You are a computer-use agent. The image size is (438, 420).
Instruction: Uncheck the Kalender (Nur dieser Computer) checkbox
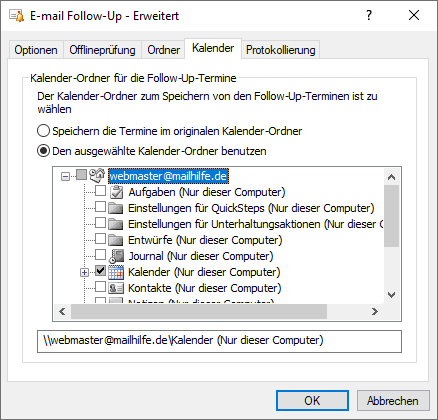[100, 271]
